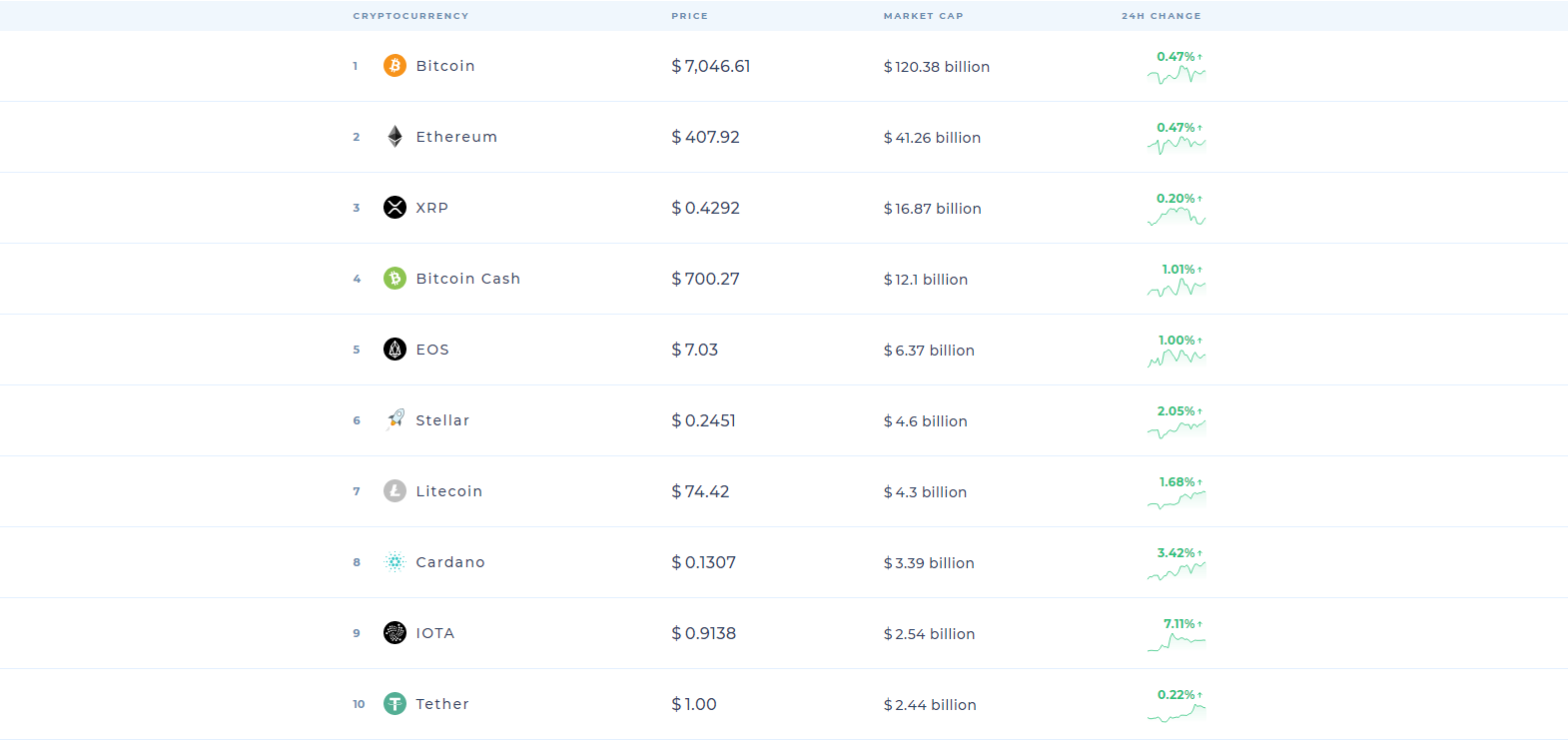Click the 2.05% change value
Viewport: 1568px width, 742px height.
(x=1176, y=411)
